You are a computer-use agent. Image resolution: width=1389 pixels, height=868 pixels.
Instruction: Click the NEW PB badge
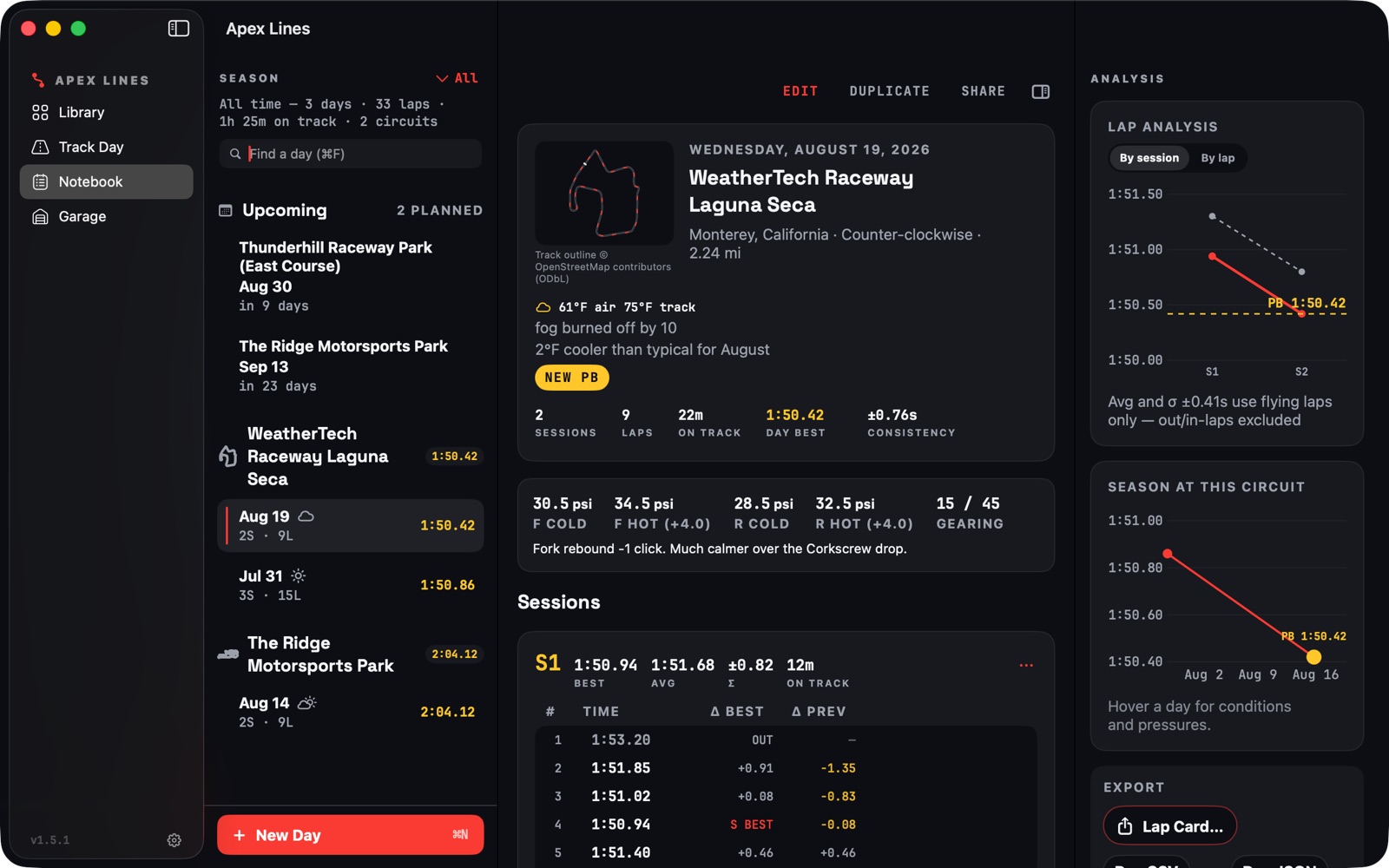(x=571, y=378)
